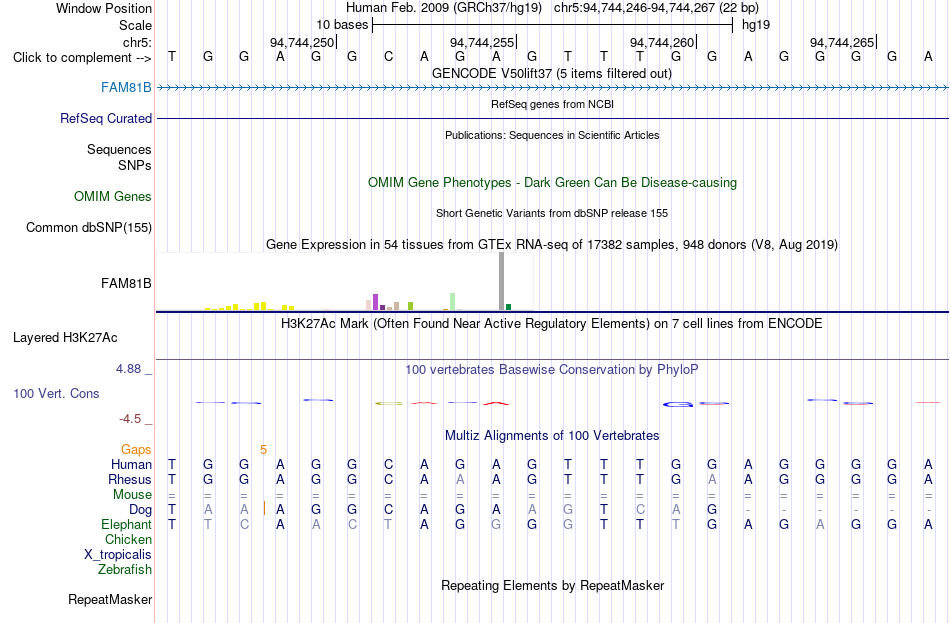Click the '10 bases' scale bar label
The height and width of the screenshot is (623, 950).
[342, 25]
